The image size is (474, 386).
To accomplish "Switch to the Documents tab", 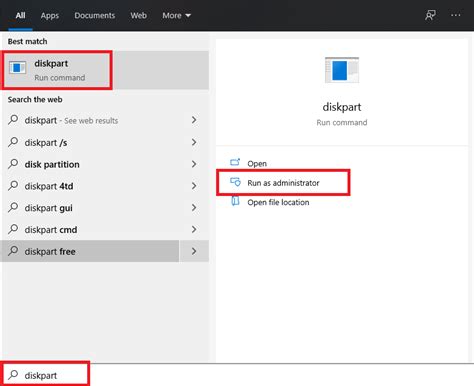I will click(x=95, y=15).
